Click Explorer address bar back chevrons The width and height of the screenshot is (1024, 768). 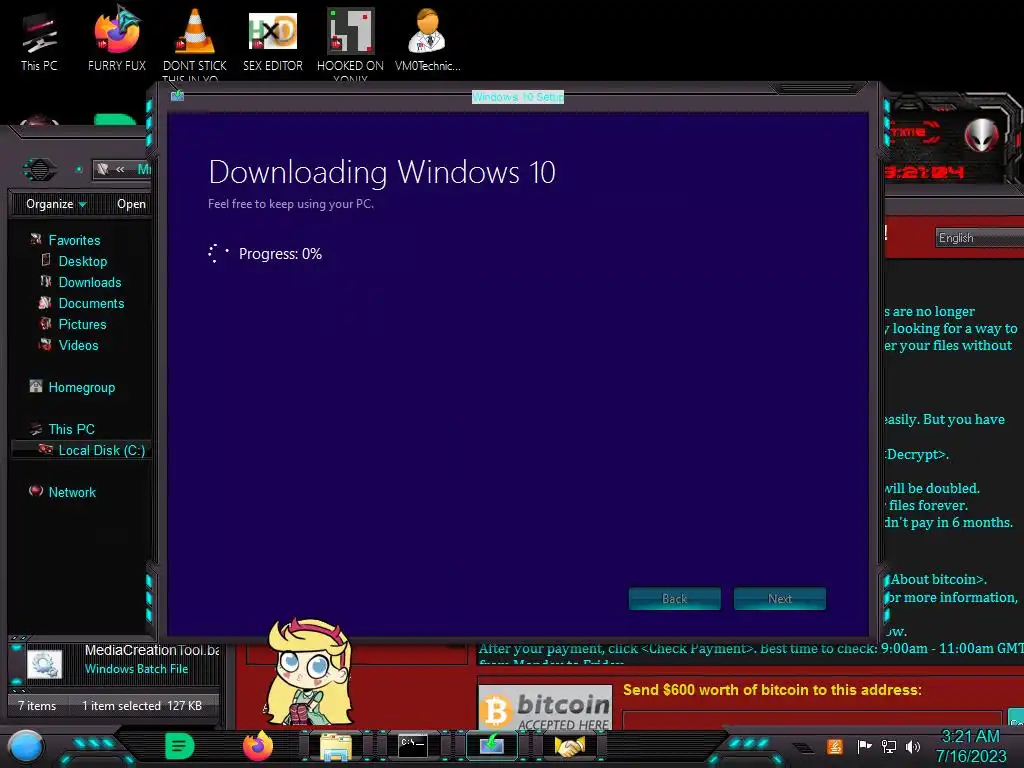pos(120,169)
